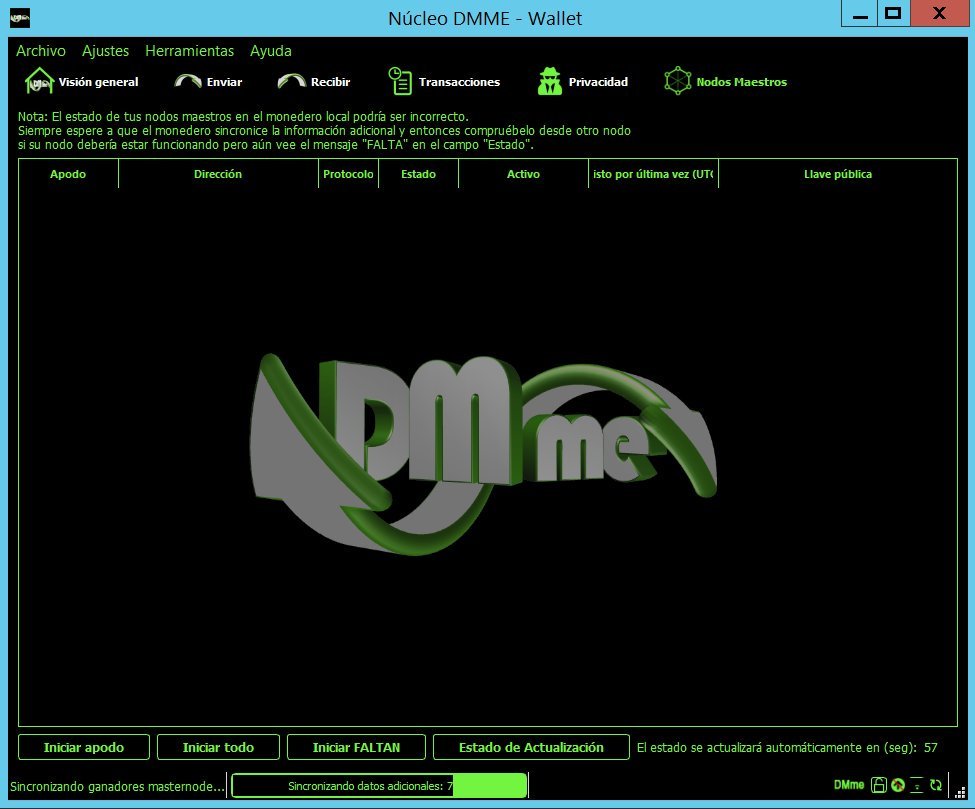Go to the Enviar send page
Image resolution: width=975 pixels, height=809 pixels.
[x=208, y=81]
